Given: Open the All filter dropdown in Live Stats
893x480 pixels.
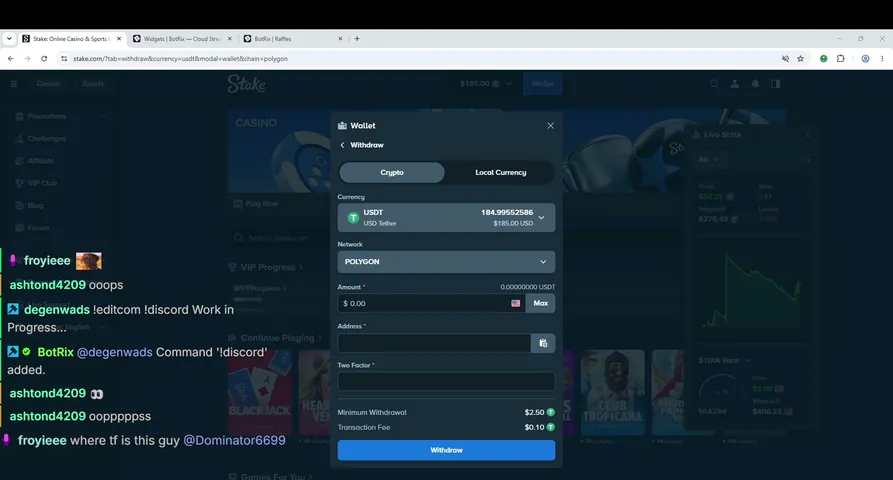Looking at the screenshot, I should point(709,159).
